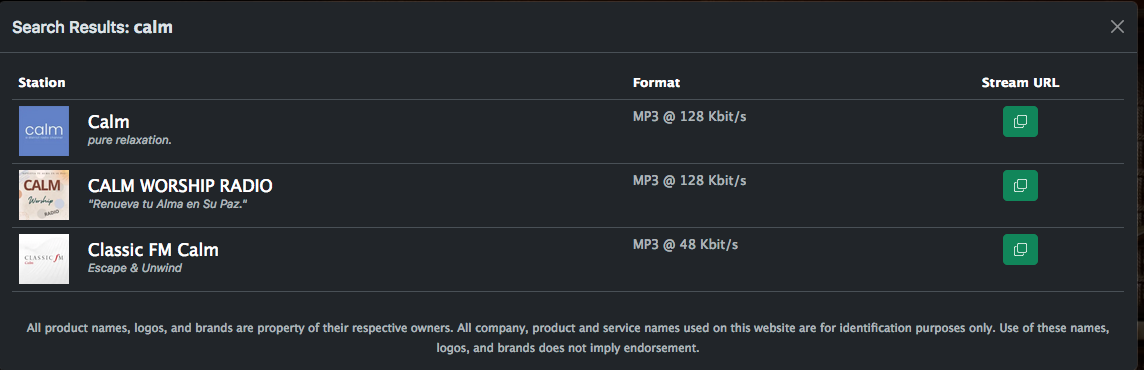Click the MP3 @ 48 Kbit/s format text
Viewport: 1144px width, 370px height.
(x=685, y=244)
